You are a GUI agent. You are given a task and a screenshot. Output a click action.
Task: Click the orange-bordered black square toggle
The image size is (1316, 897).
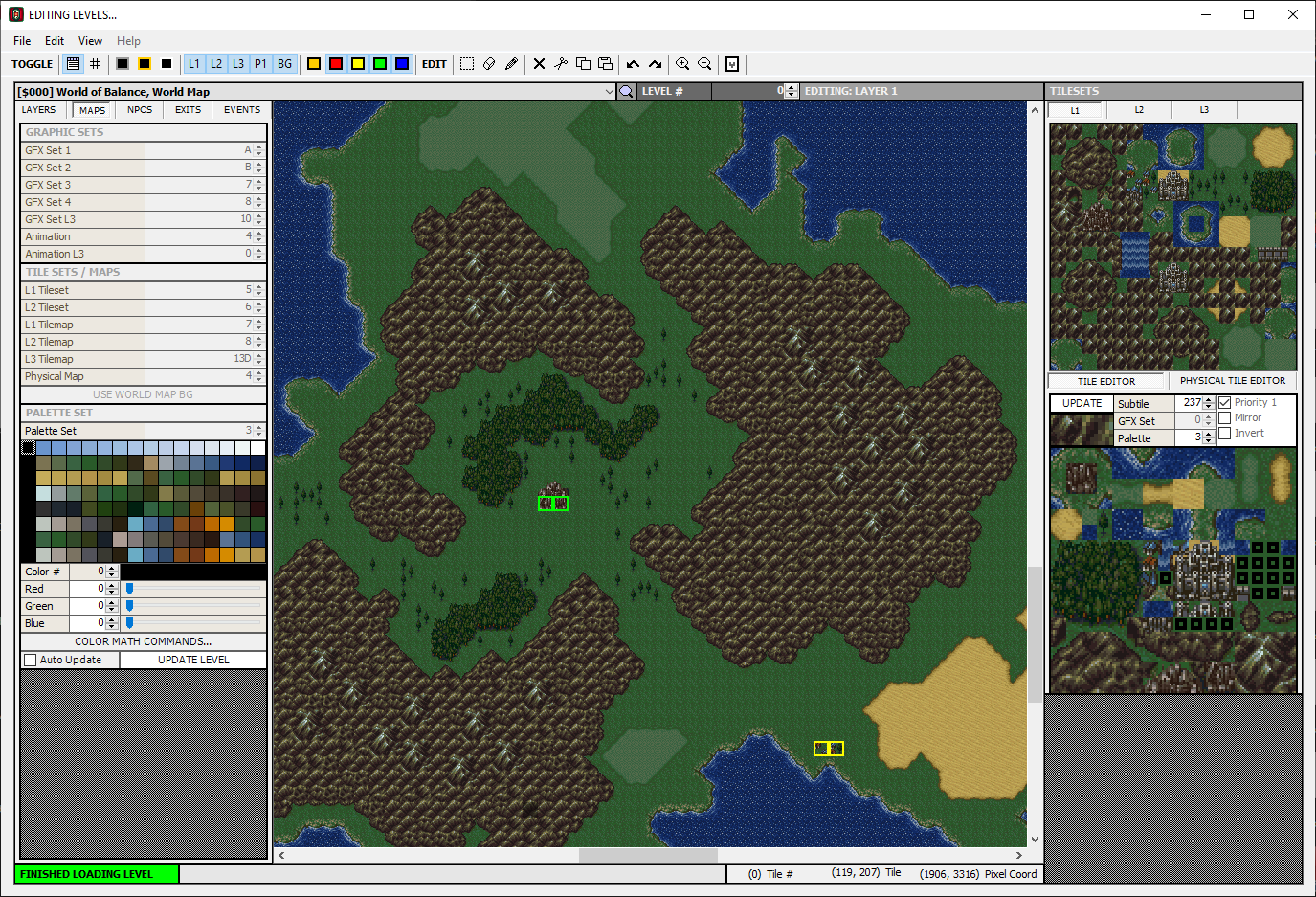click(145, 64)
